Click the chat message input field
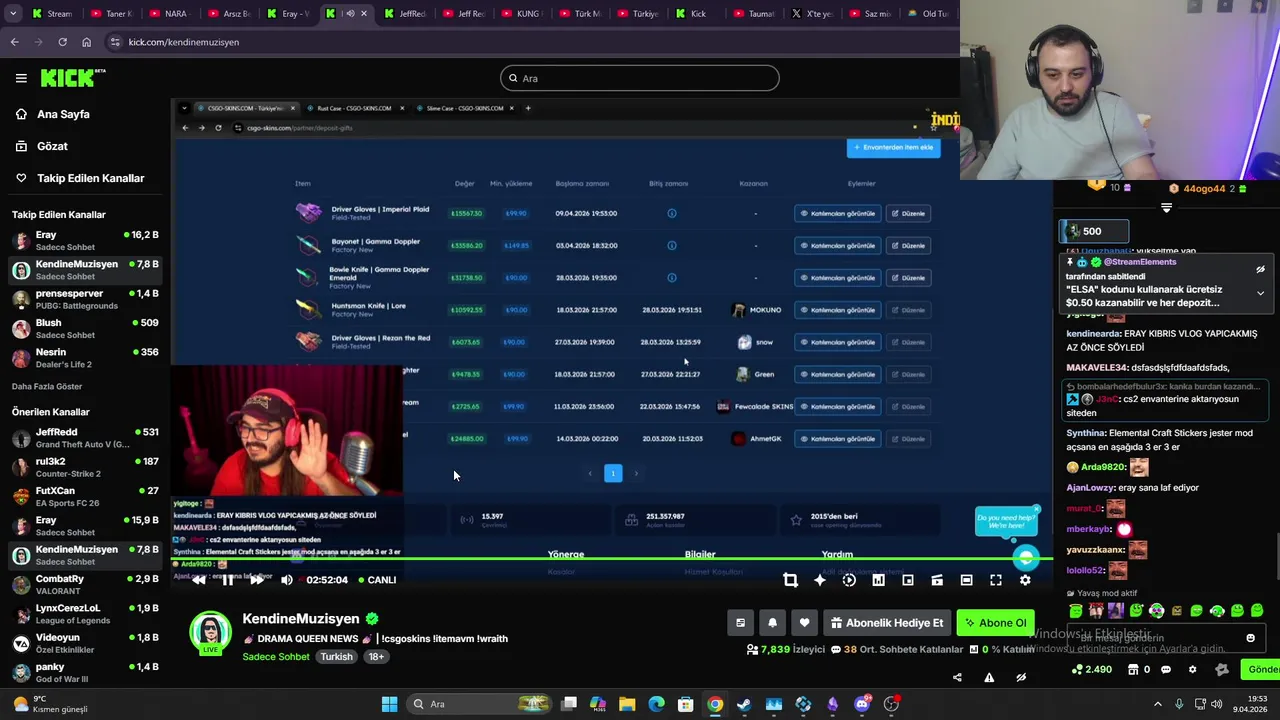 tap(1164, 637)
